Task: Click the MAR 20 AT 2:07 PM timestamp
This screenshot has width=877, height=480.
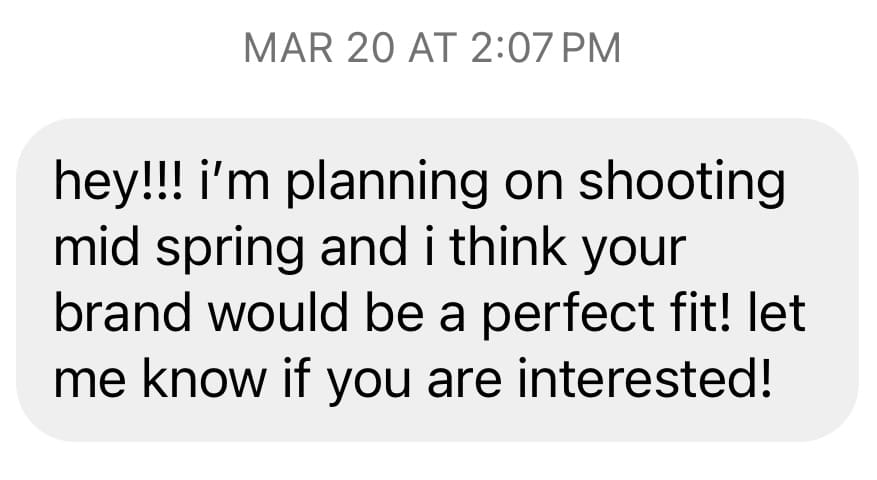Action: (432, 48)
